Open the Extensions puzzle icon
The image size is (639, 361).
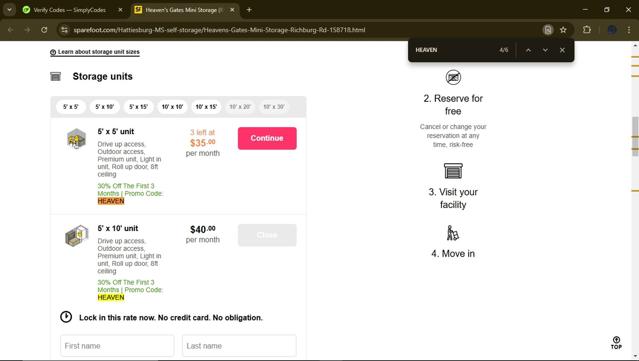click(x=586, y=30)
